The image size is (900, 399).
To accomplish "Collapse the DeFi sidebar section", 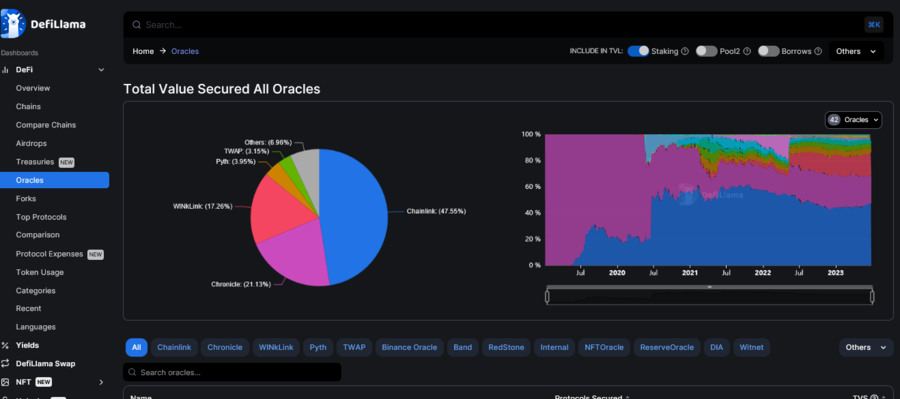I will click(101, 70).
